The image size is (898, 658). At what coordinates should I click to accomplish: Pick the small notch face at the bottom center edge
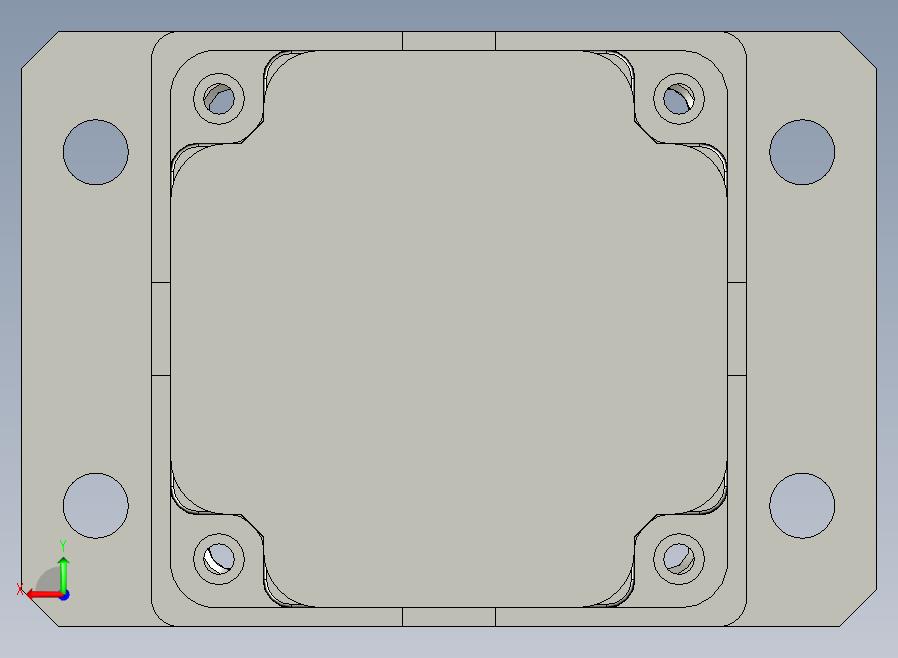449,617
